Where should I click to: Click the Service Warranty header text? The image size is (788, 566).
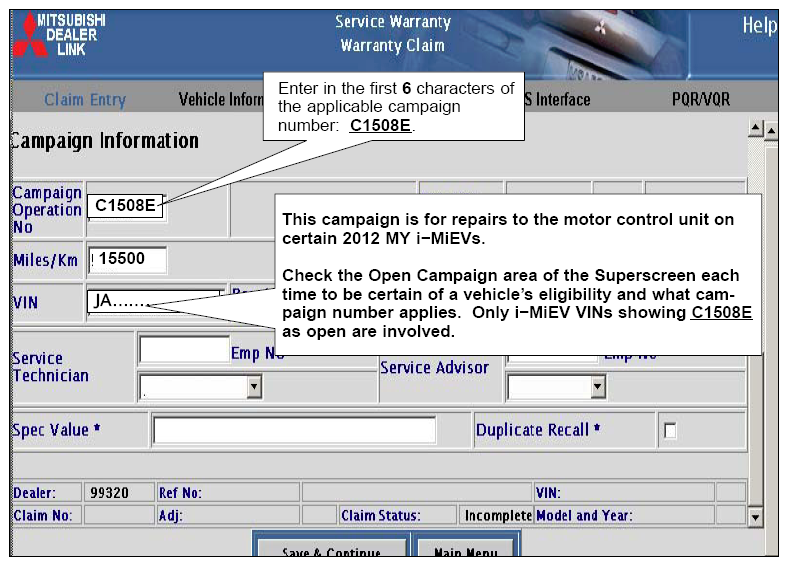click(x=393, y=22)
